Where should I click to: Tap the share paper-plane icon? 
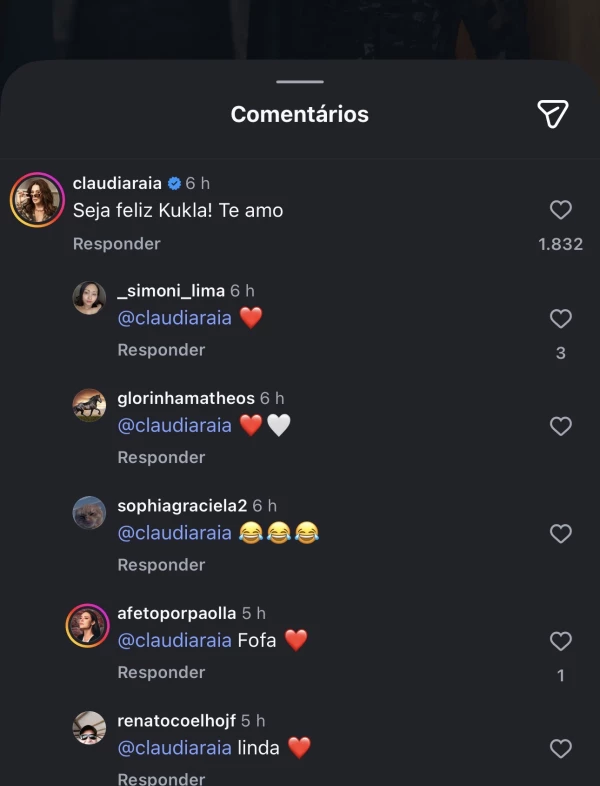click(553, 114)
